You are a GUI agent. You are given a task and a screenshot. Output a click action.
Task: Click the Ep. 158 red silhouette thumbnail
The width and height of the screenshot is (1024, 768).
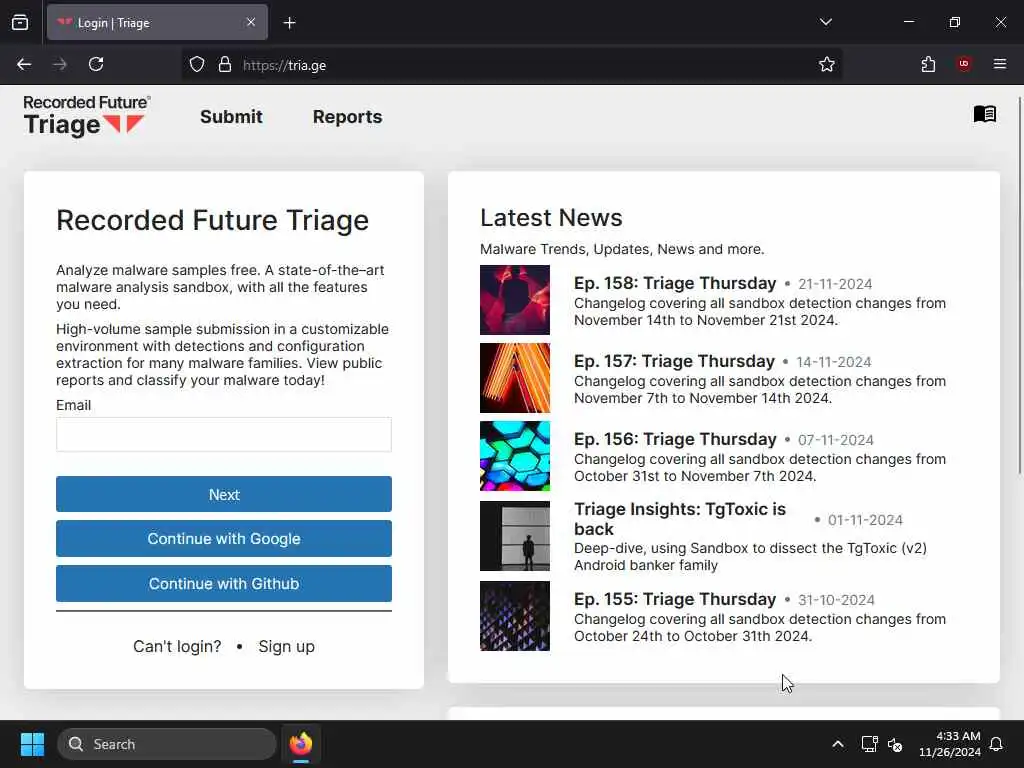tap(515, 300)
